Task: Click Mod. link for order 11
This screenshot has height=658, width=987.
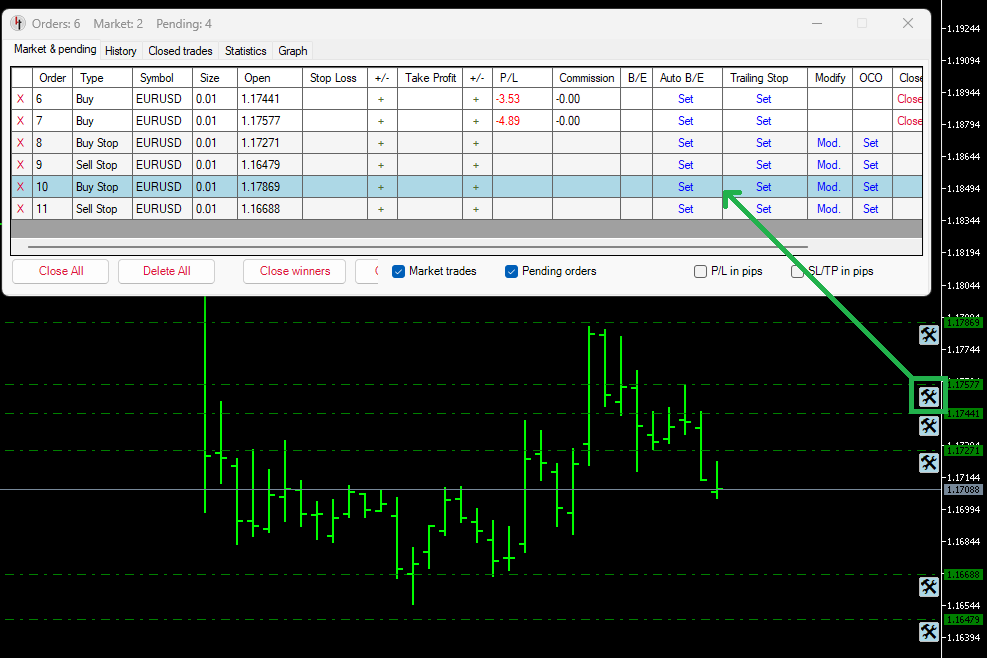Action: pos(829,209)
